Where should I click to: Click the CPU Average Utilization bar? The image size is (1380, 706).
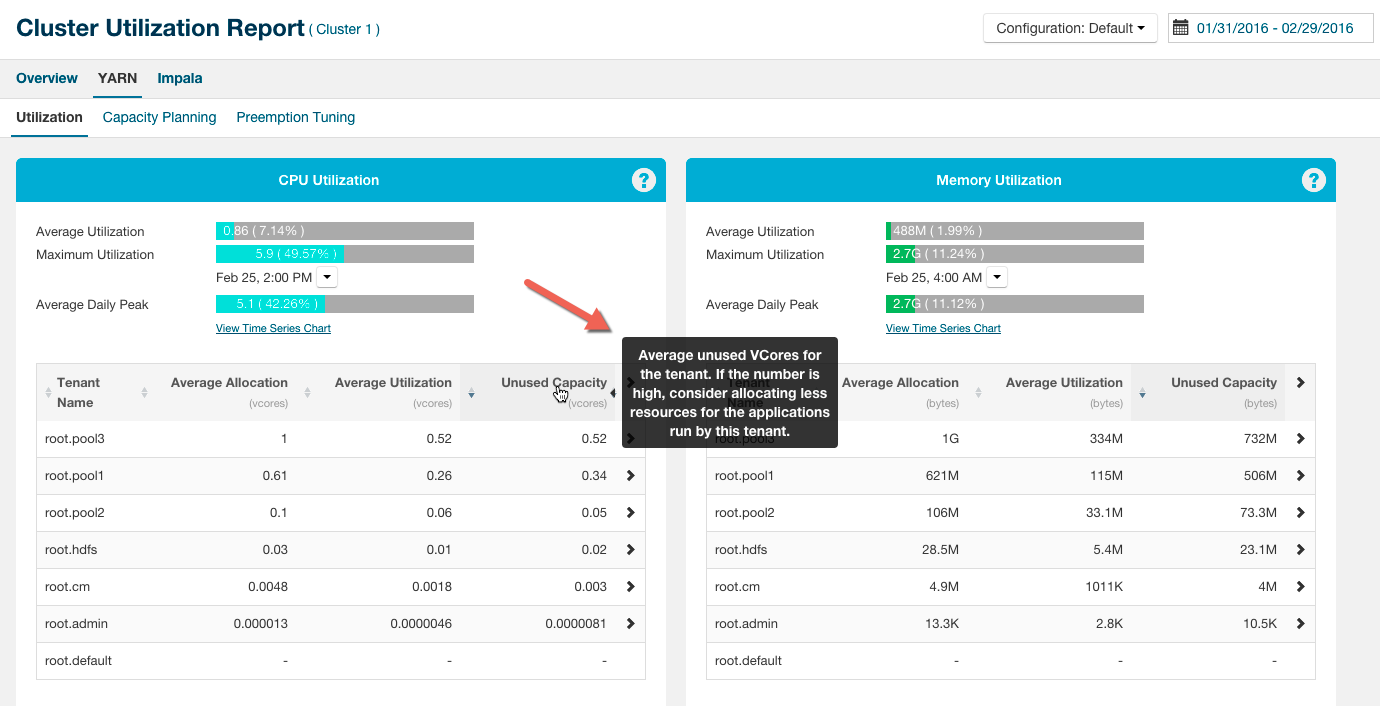[x=344, y=231]
